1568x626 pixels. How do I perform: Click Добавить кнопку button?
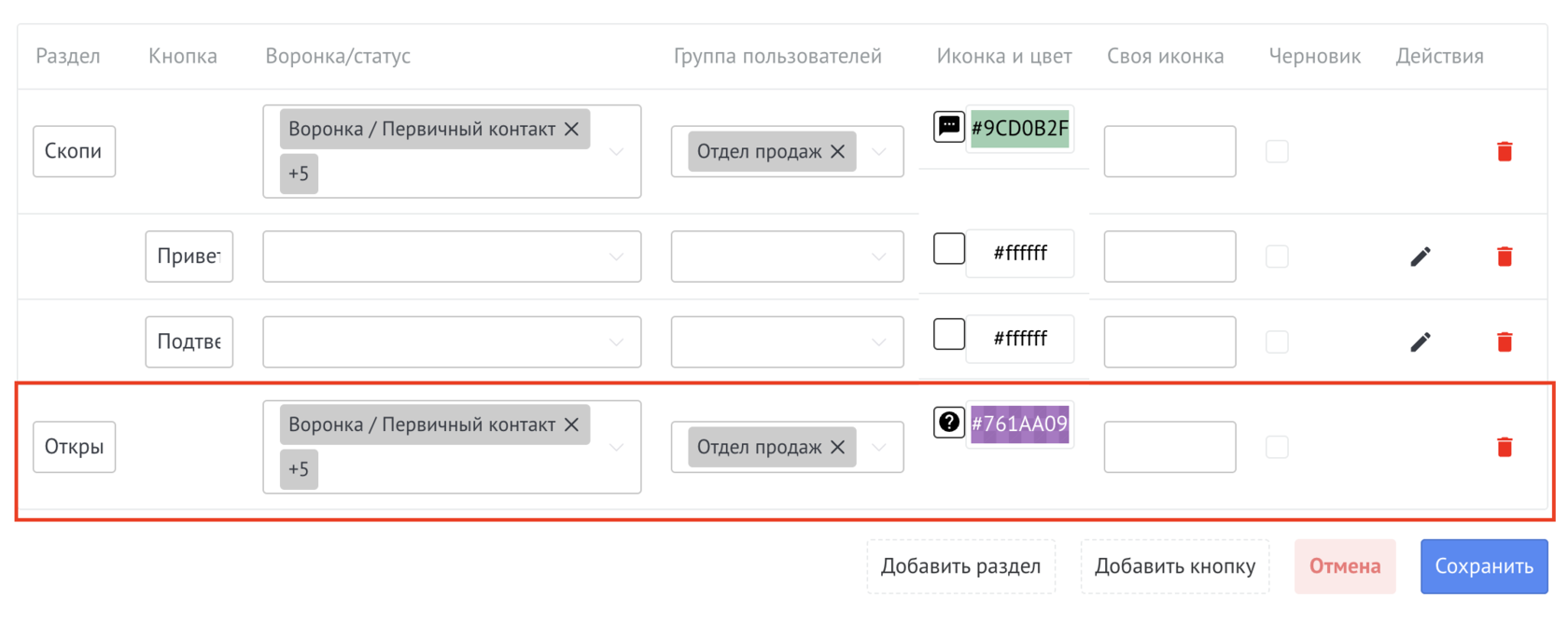click(x=1174, y=566)
